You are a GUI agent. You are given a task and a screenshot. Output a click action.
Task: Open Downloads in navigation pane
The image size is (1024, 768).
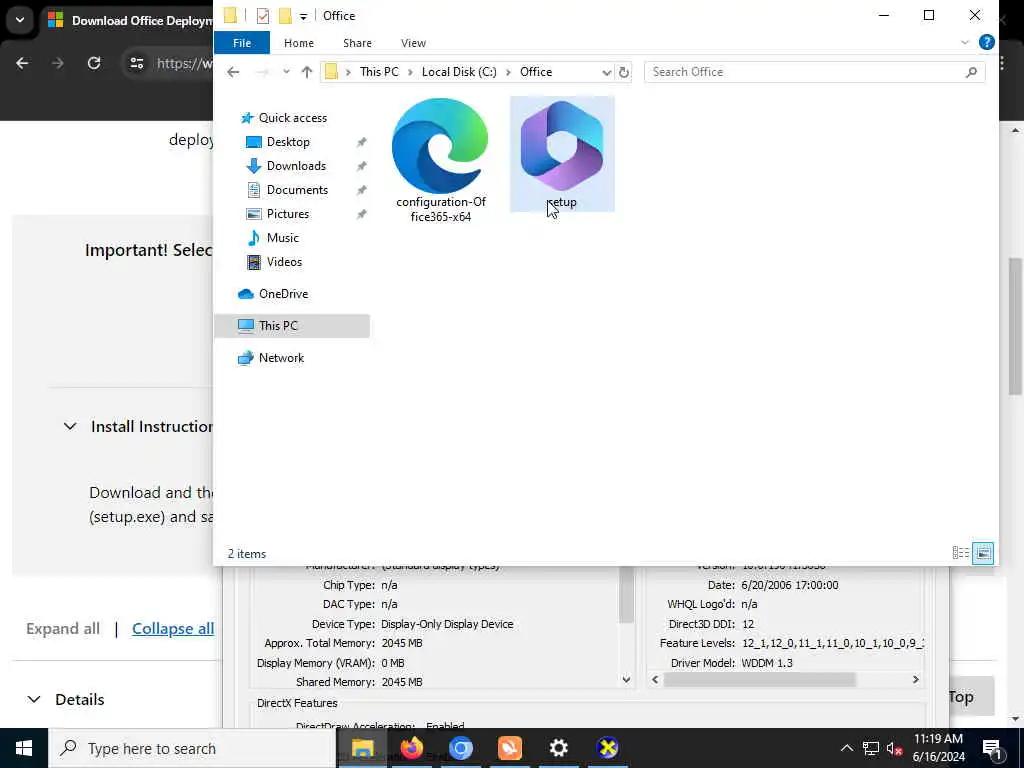296,166
